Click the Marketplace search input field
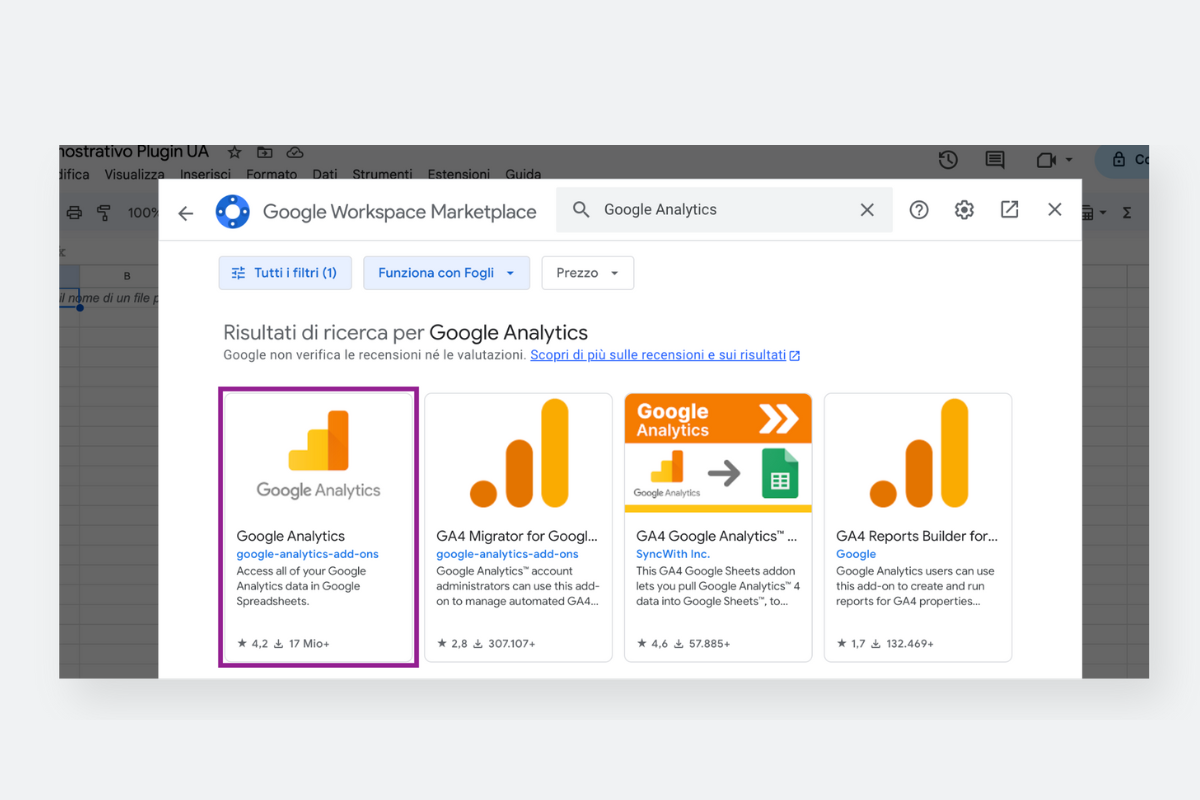 click(724, 210)
